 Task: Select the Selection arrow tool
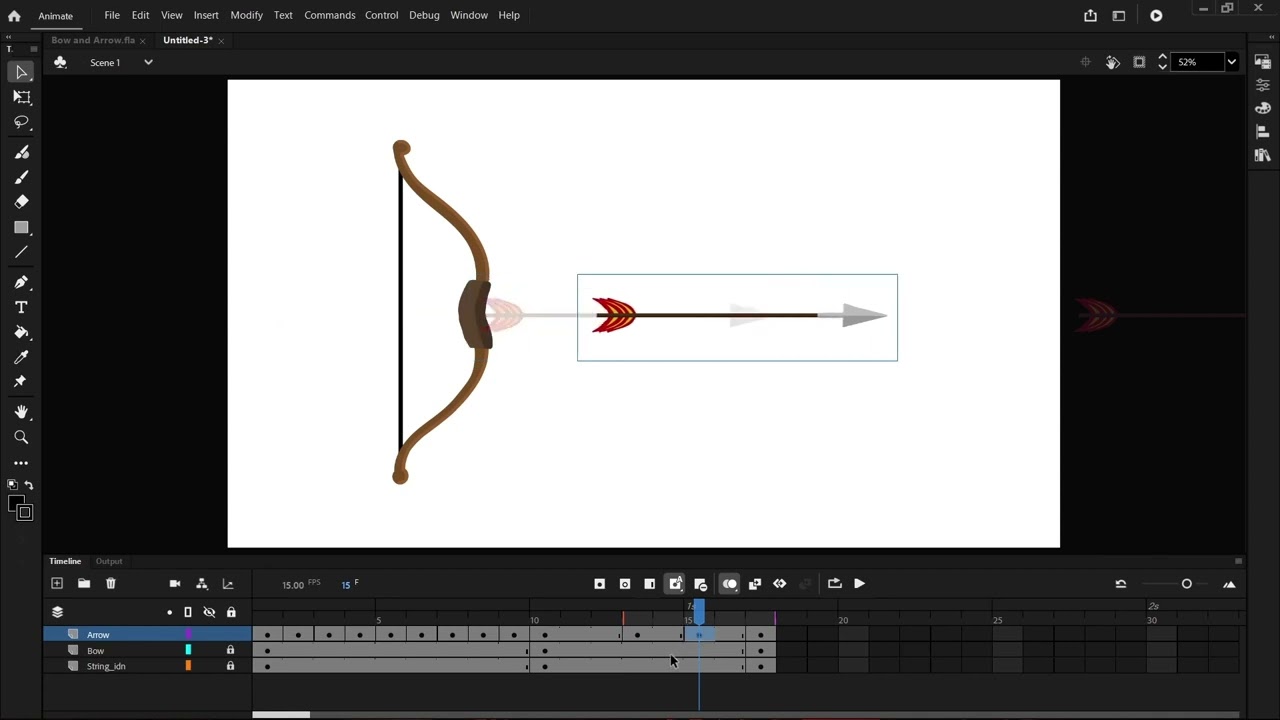tap(21, 72)
